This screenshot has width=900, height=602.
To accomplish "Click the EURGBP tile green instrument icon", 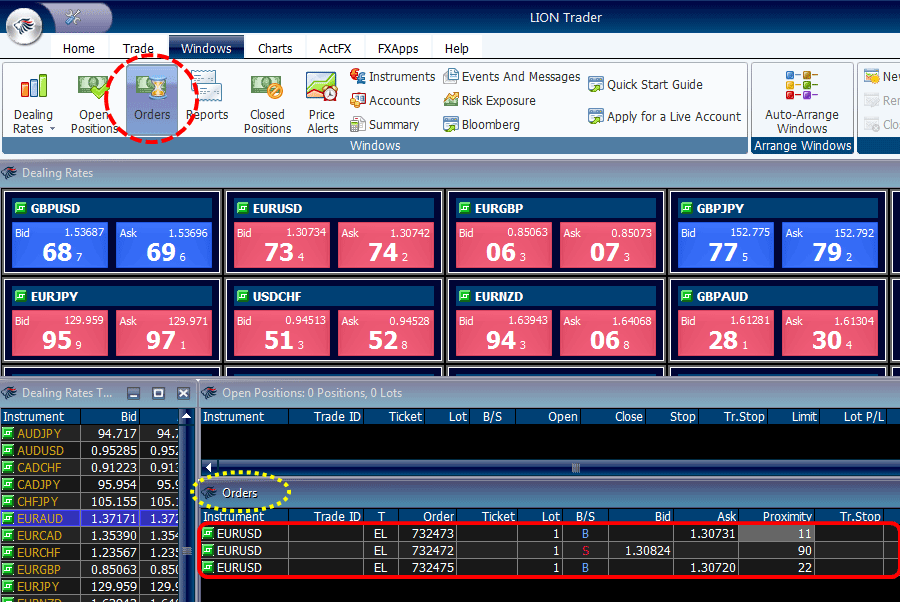I will 465,208.
